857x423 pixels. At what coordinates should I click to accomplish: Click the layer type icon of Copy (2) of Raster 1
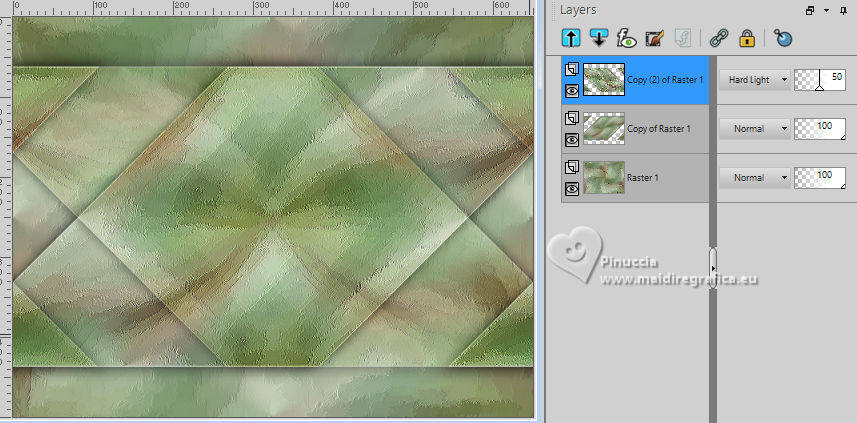point(572,69)
